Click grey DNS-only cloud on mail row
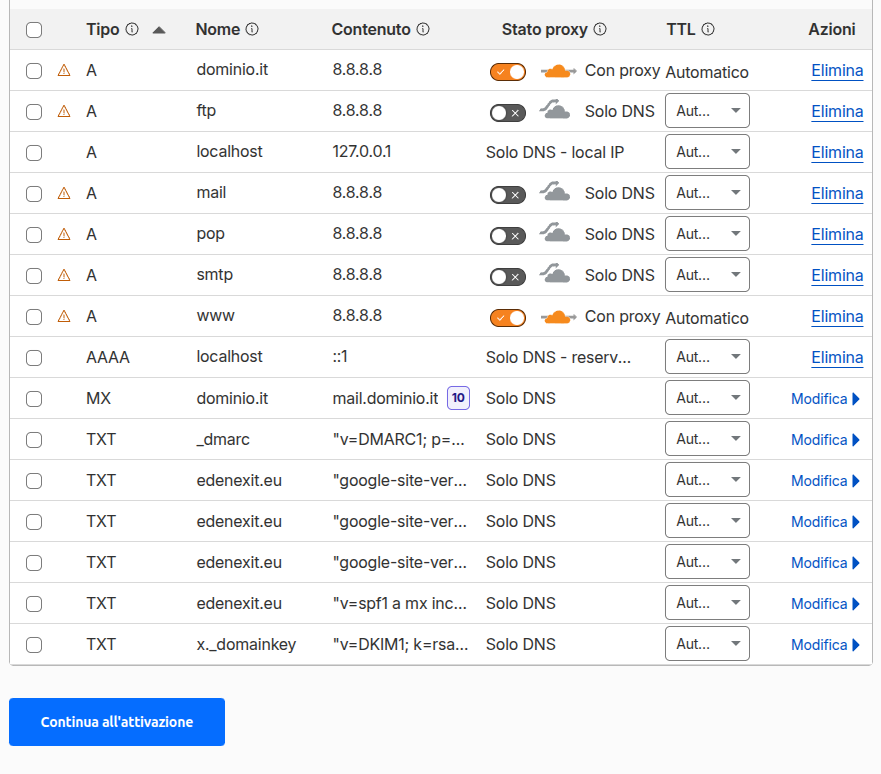The width and height of the screenshot is (881, 774). coord(555,192)
